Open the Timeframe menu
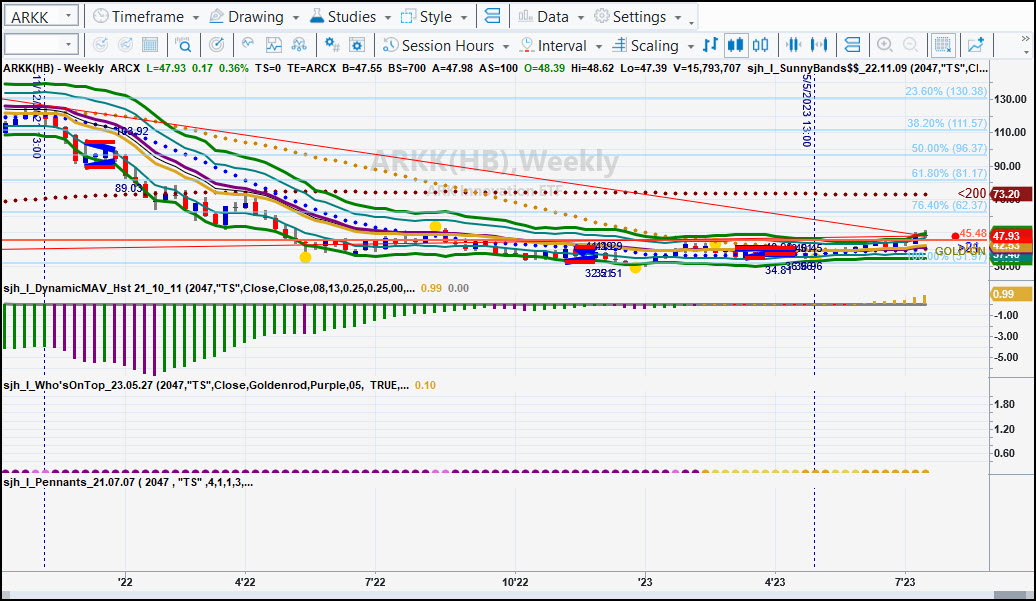The width and height of the screenshot is (1036, 601). (146, 17)
